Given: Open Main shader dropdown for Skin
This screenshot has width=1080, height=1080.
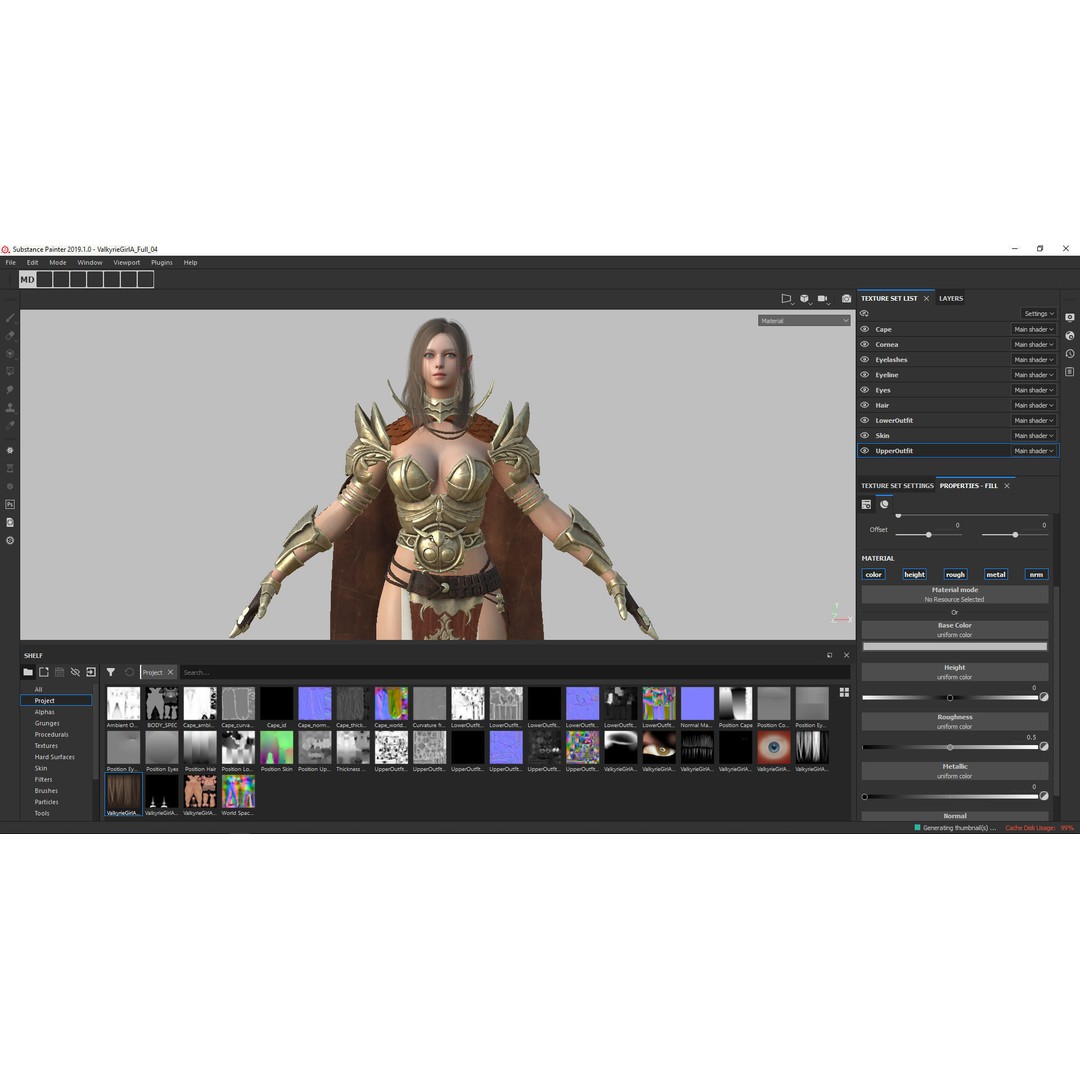Looking at the screenshot, I should click(1033, 435).
